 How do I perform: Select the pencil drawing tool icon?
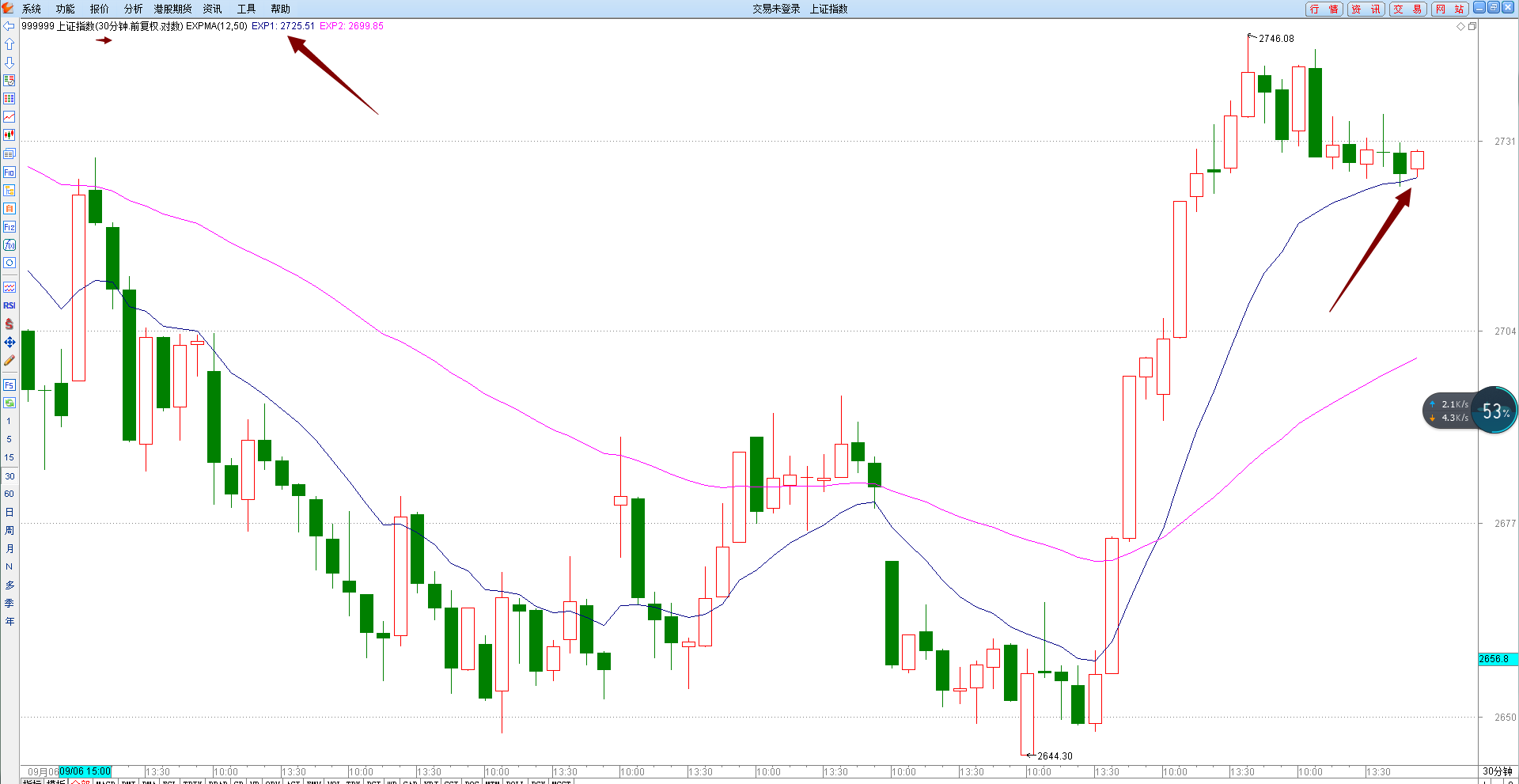click(9, 360)
